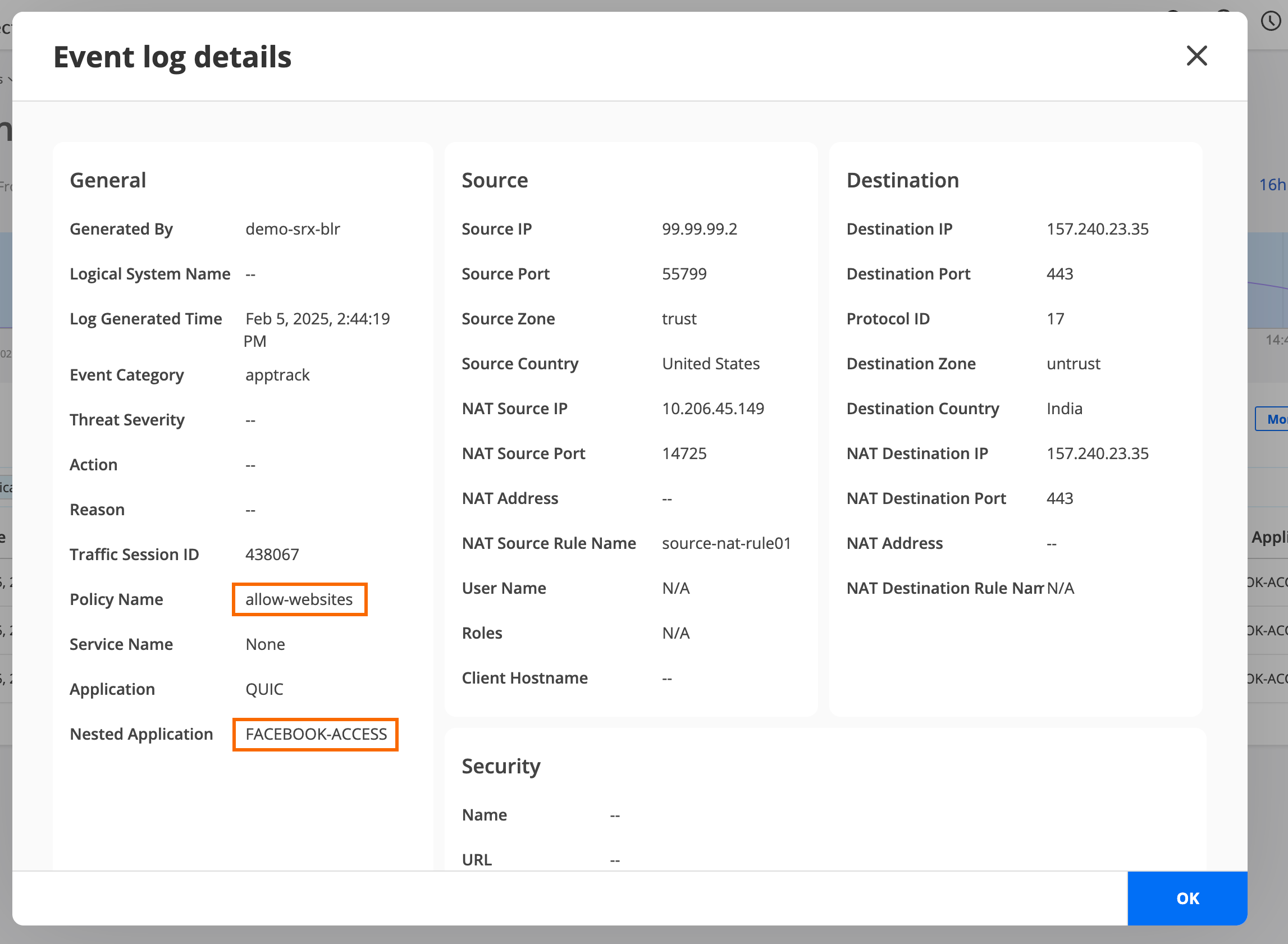Click the clock icon at top right
The width and height of the screenshot is (1288, 944).
(x=1270, y=22)
